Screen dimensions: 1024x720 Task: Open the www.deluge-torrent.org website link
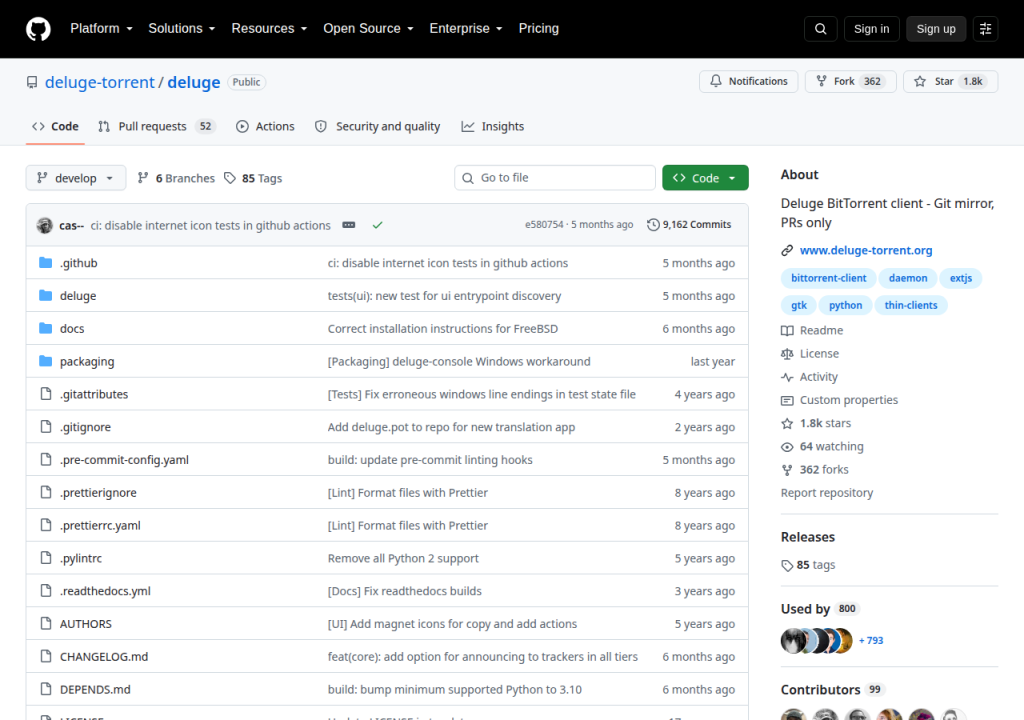(x=866, y=250)
